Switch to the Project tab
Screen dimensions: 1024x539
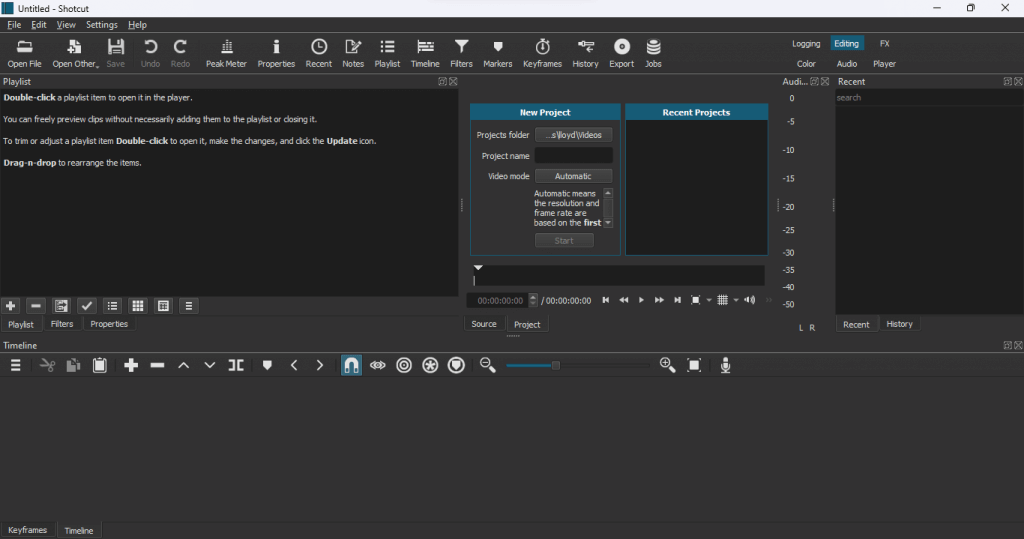pyautogui.click(x=527, y=324)
